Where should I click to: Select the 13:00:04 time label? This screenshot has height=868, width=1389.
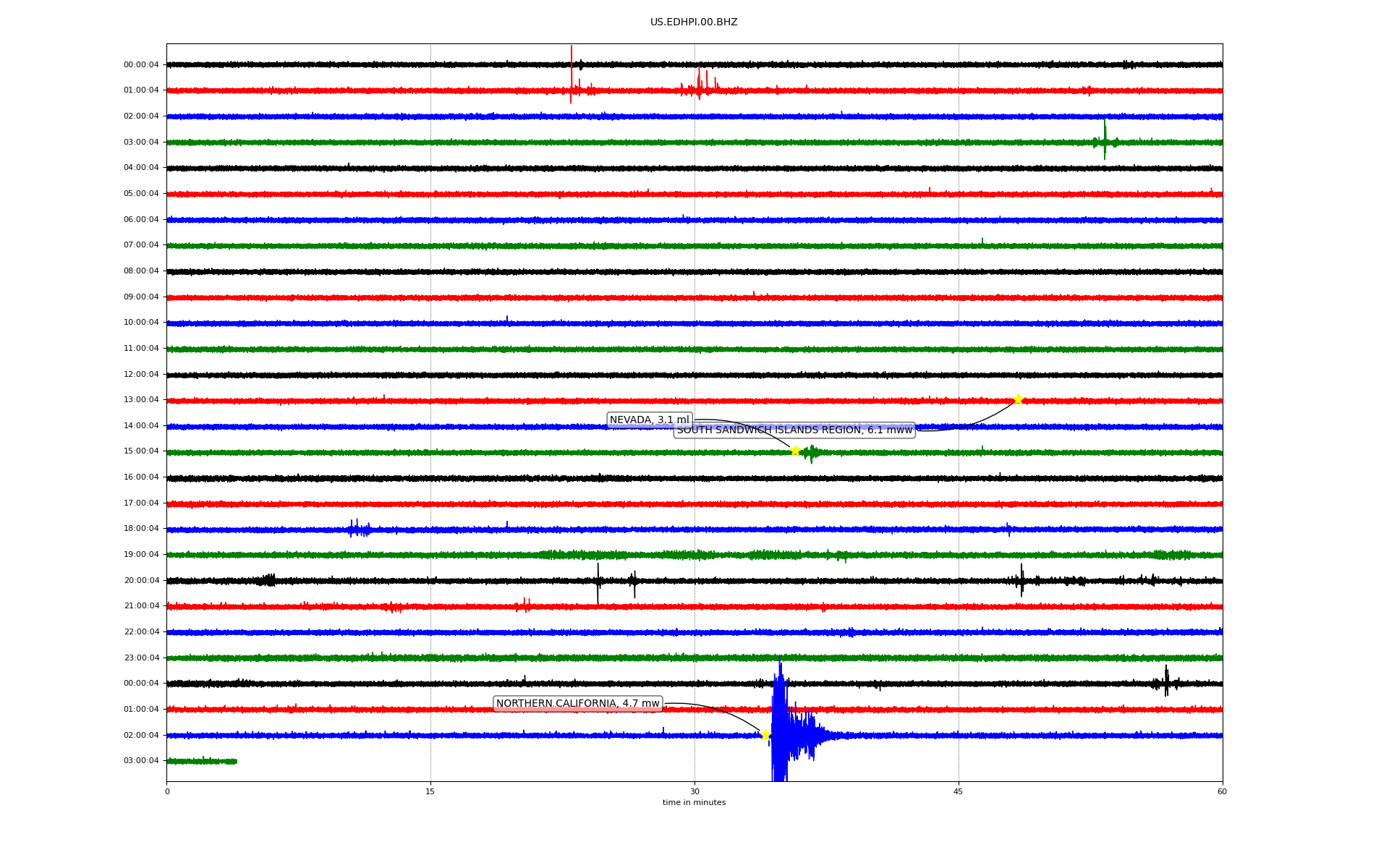coord(141,400)
